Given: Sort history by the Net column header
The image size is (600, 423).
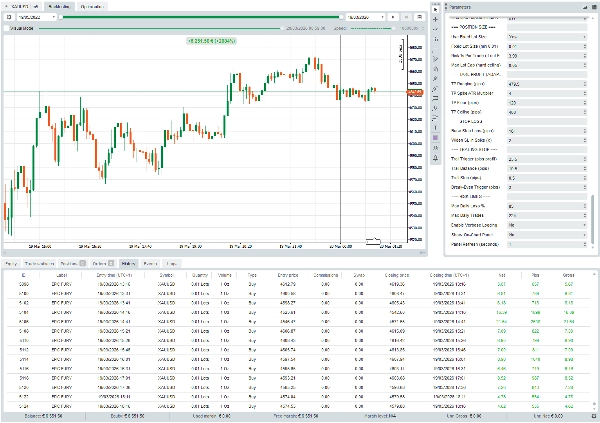Looking at the screenshot, I should (501, 274).
